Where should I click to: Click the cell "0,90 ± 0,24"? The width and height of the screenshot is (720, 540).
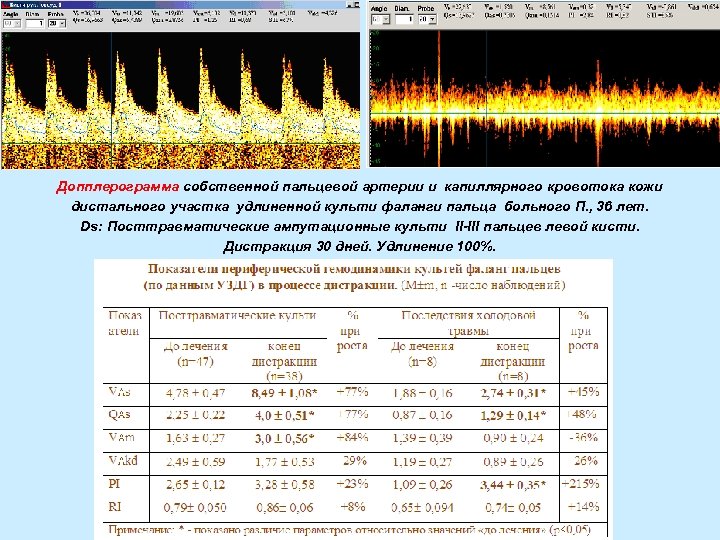coord(513,438)
